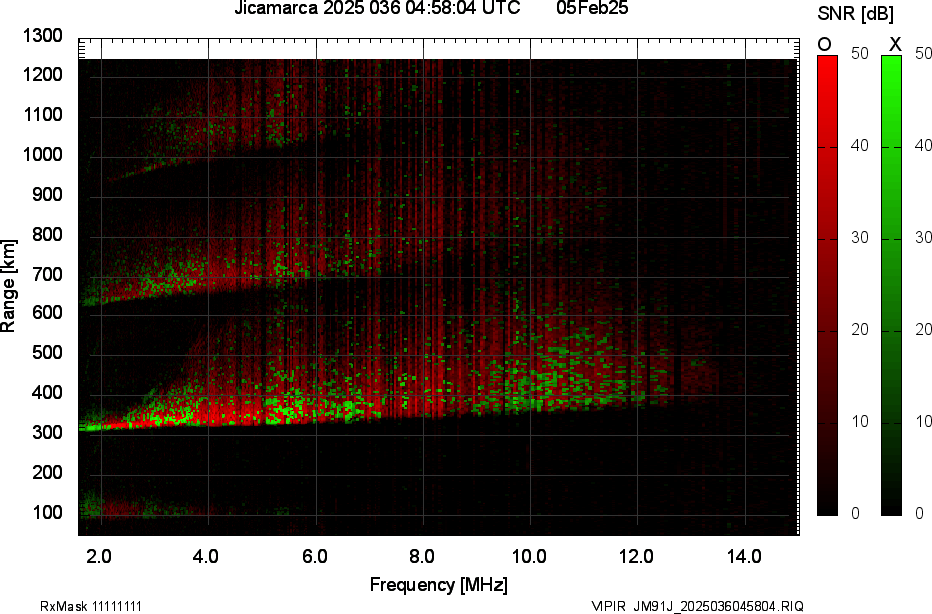Click the green X-mode SNR color bar
This screenshot has height=614, width=932.
[x=891, y=285]
